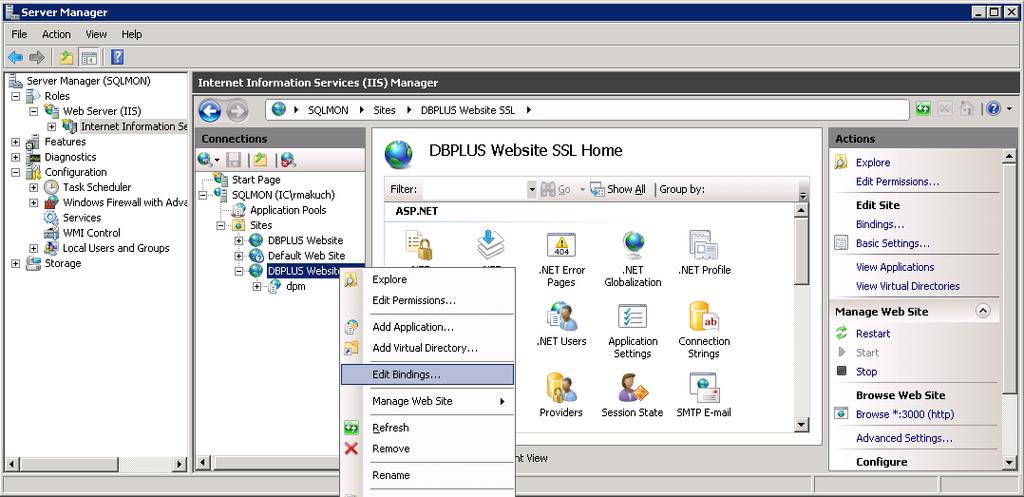
Task: Click the Edit Permissions... action link
Action: pos(897,182)
